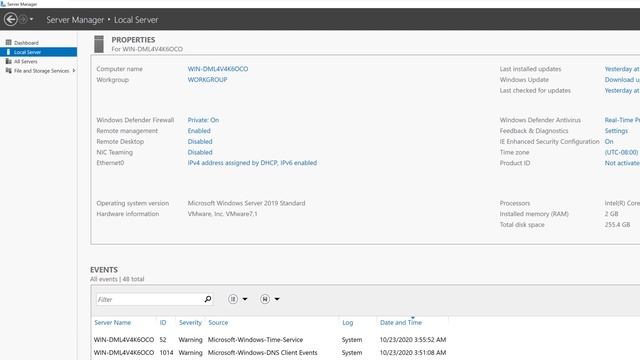Click the PROPERTIES section heading
Image resolution: width=640 pixels, height=360 pixels.
(133, 40)
